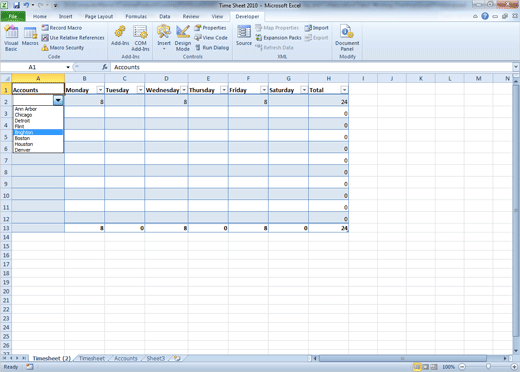Click into the formula bar

pos(312,67)
